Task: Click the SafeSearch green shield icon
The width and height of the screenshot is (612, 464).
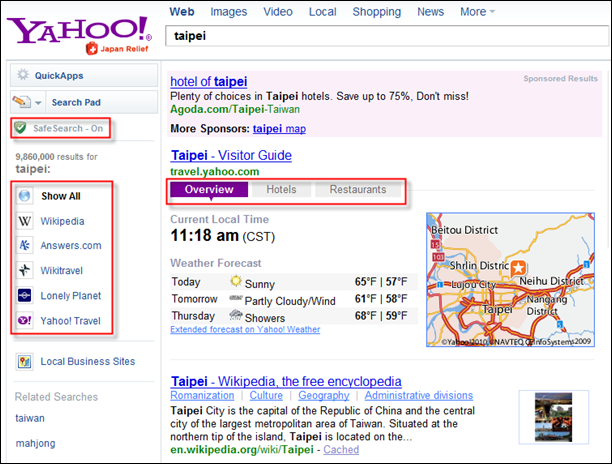Action: 20,128
